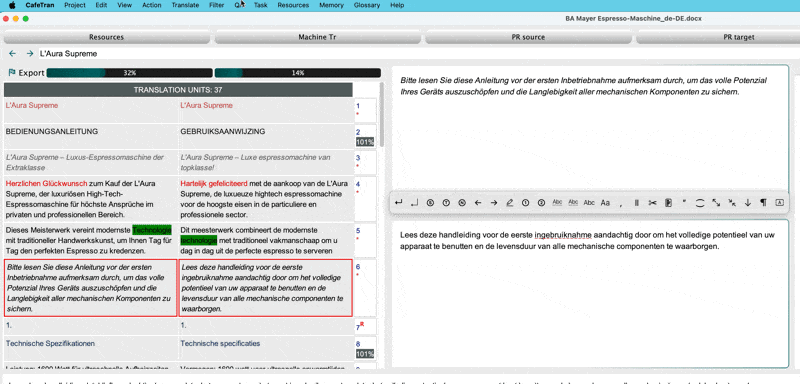Open the CafeTran application menu
Viewport: 800px width, 384px height.
click(39, 5)
